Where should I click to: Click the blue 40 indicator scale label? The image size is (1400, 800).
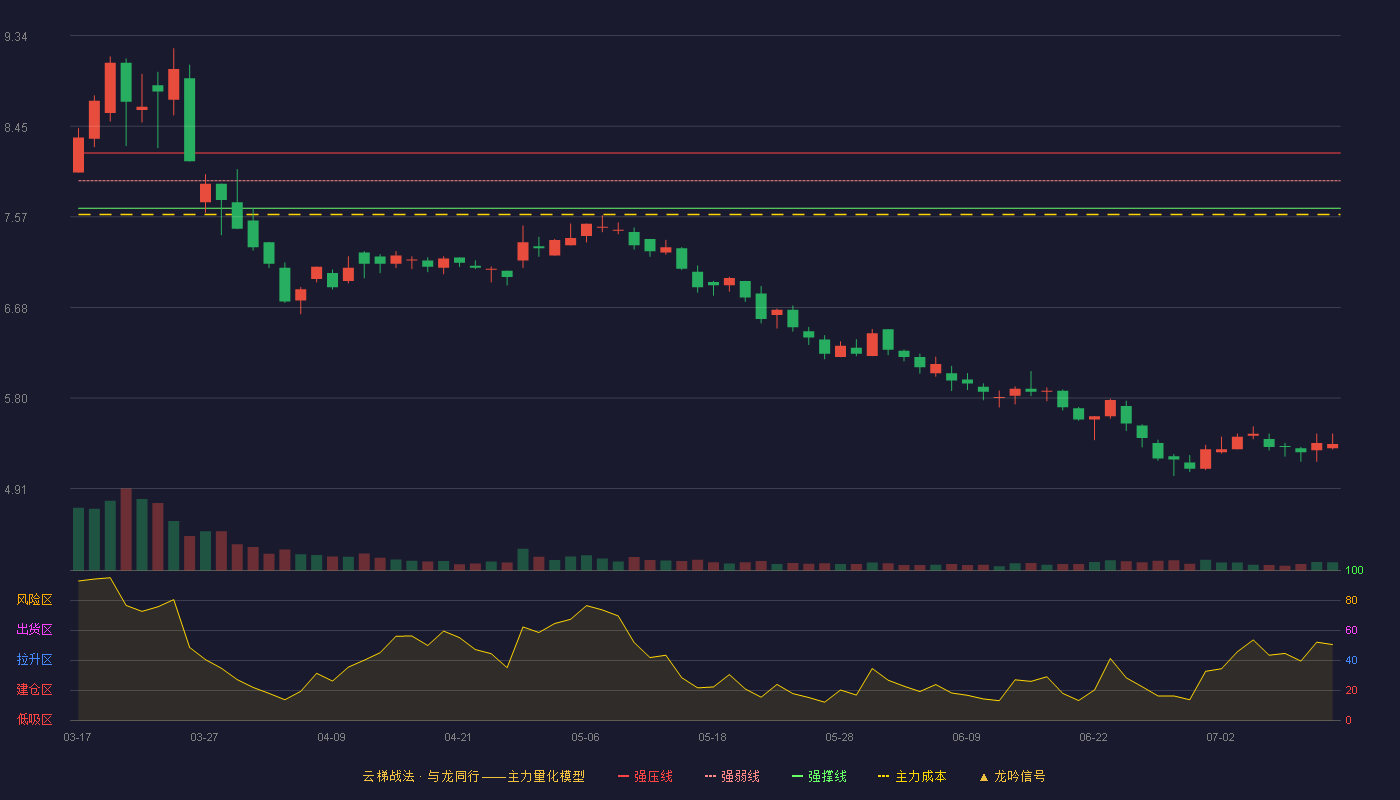pos(1350,660)
